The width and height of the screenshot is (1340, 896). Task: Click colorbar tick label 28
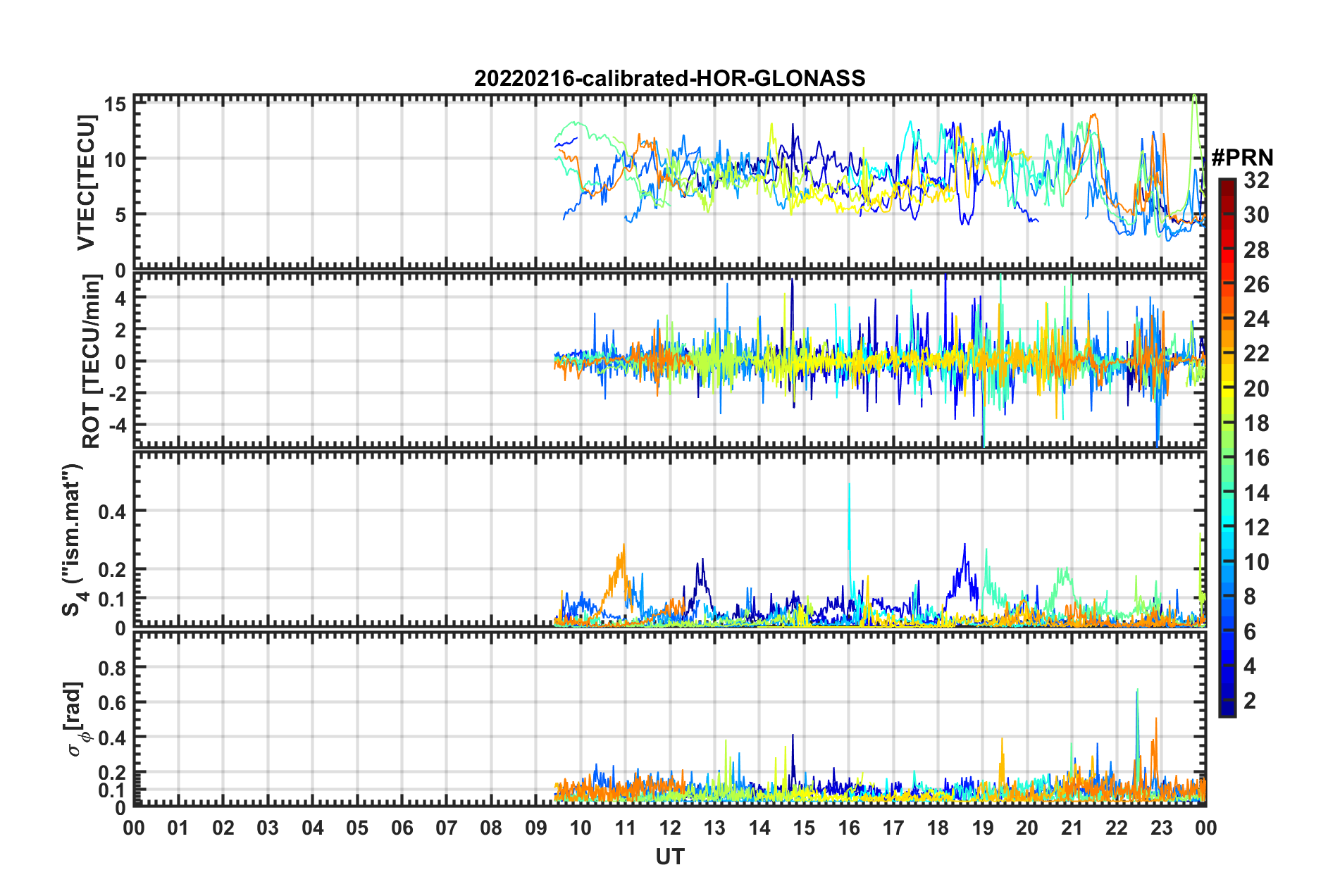1256,250
